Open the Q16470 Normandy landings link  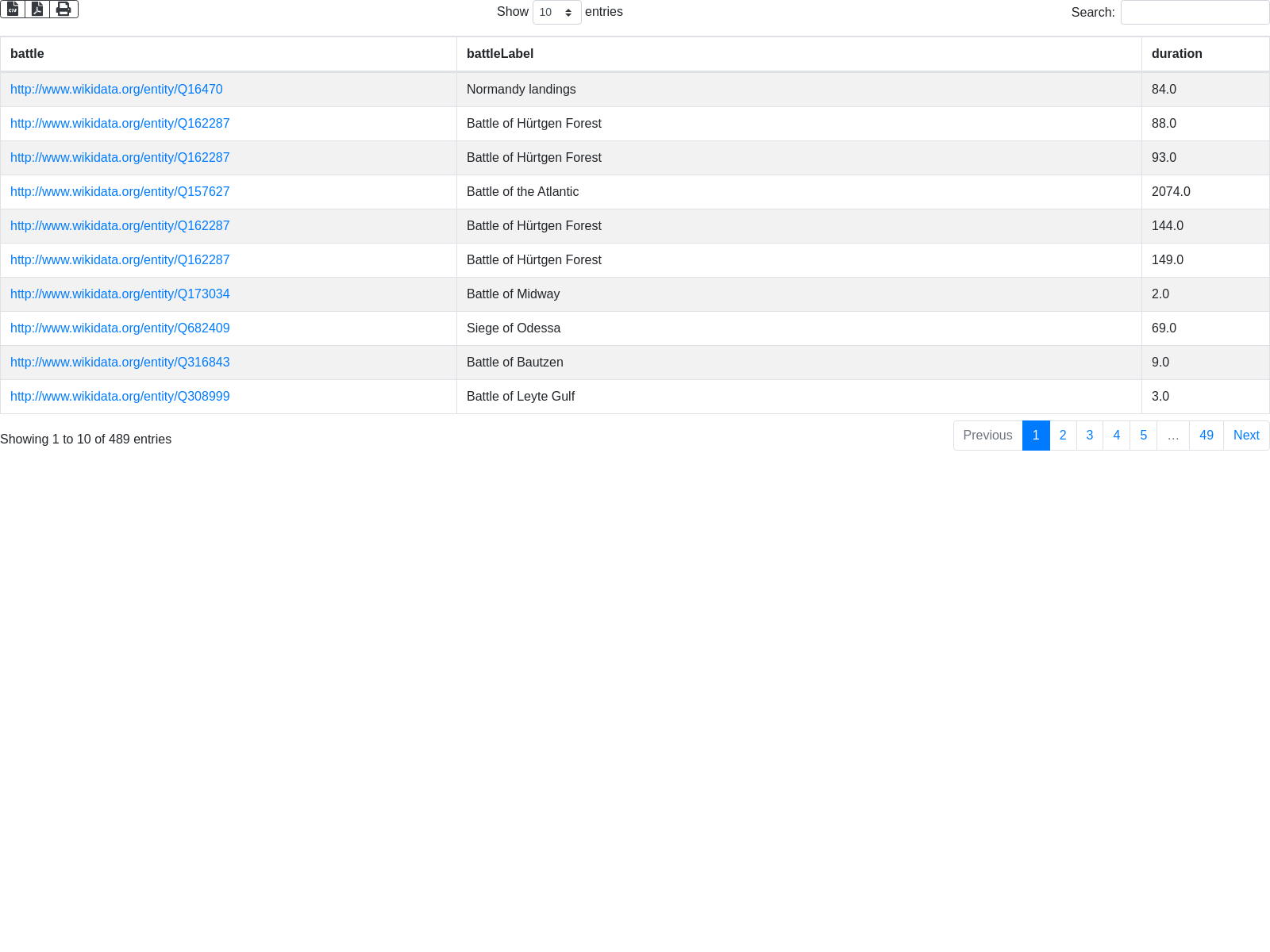coord(117,90)
